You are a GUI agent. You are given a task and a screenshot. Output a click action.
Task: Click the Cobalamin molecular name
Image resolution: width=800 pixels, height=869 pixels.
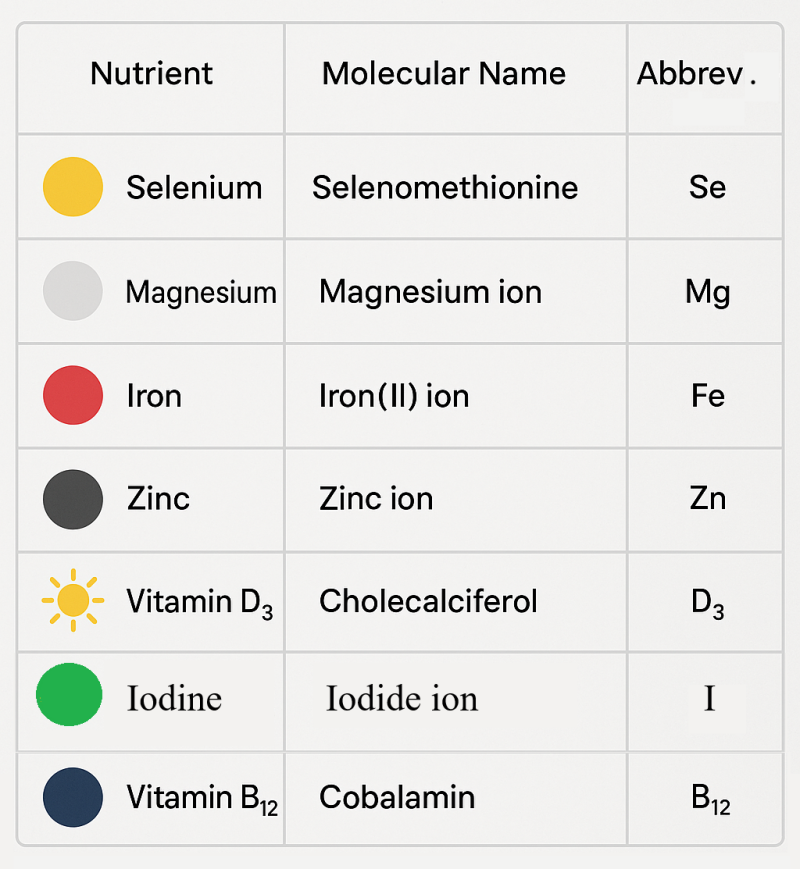point(397,797)
